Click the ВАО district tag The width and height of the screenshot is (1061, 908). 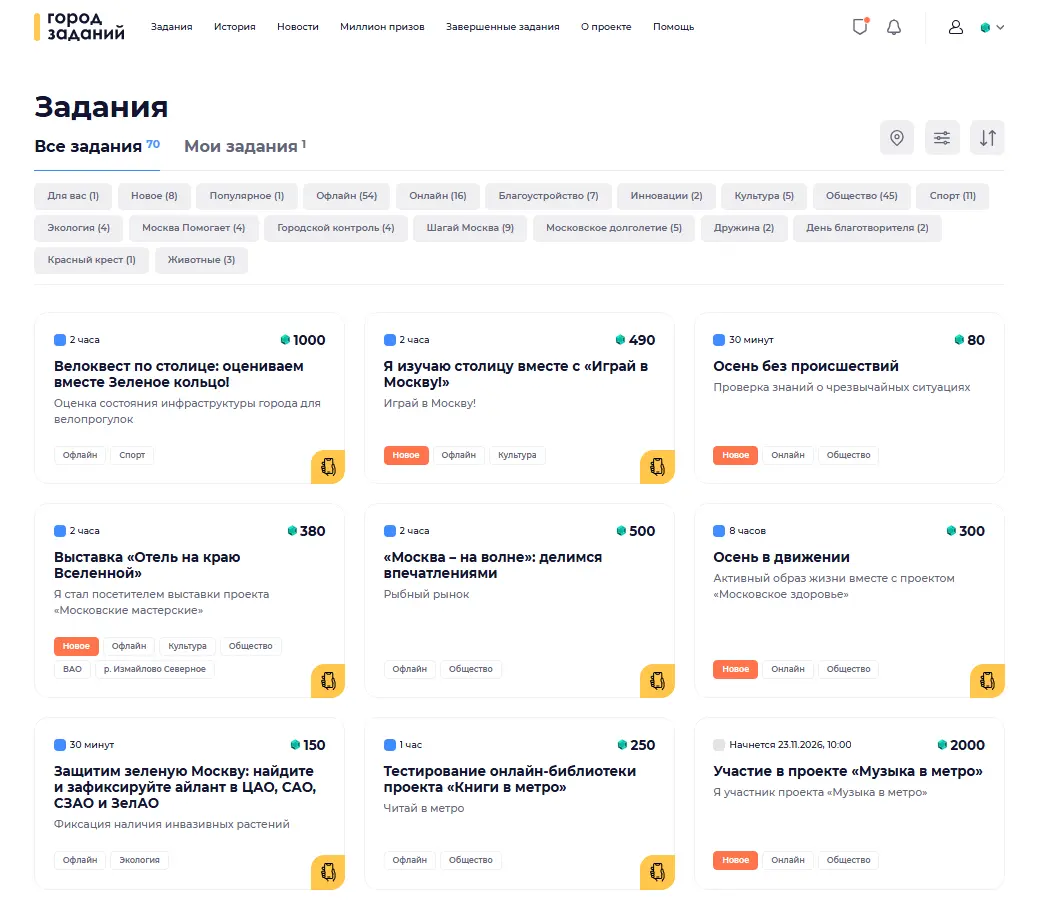click(x=72, y=669)
